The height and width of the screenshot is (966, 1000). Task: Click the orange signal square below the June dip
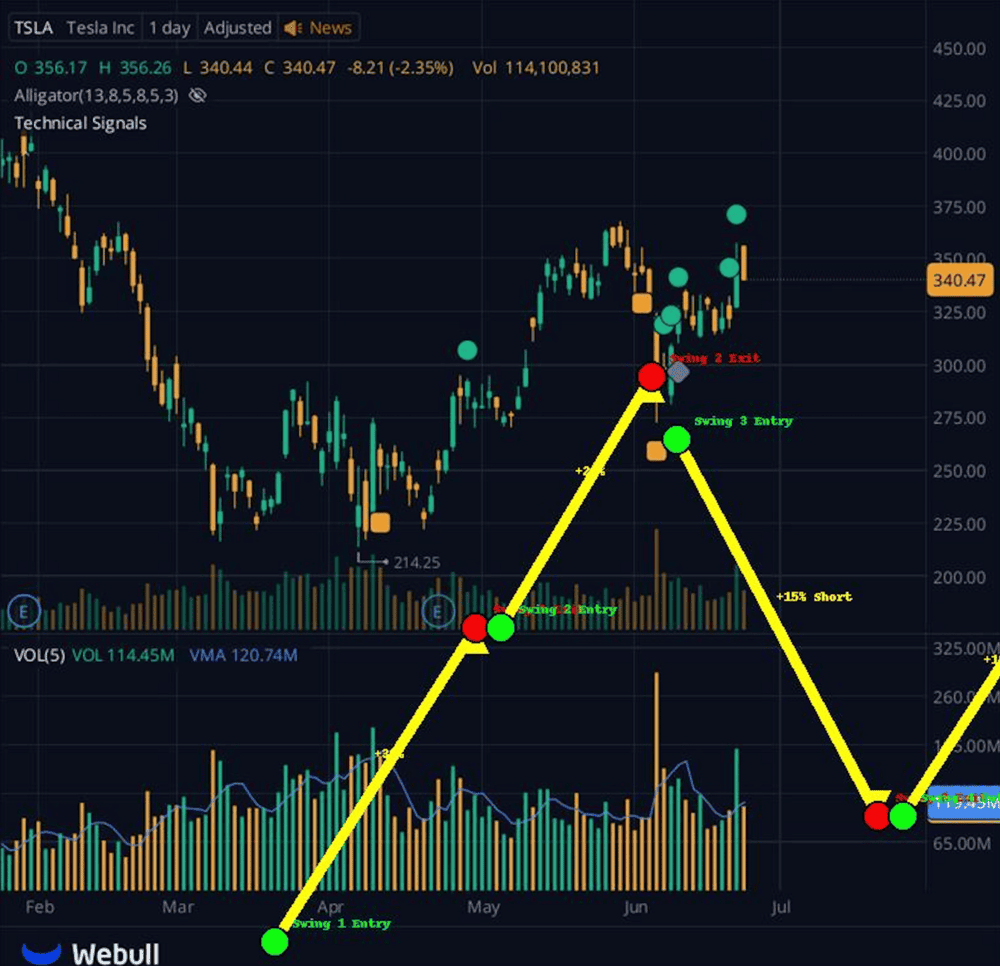click(x=656, y=451)
